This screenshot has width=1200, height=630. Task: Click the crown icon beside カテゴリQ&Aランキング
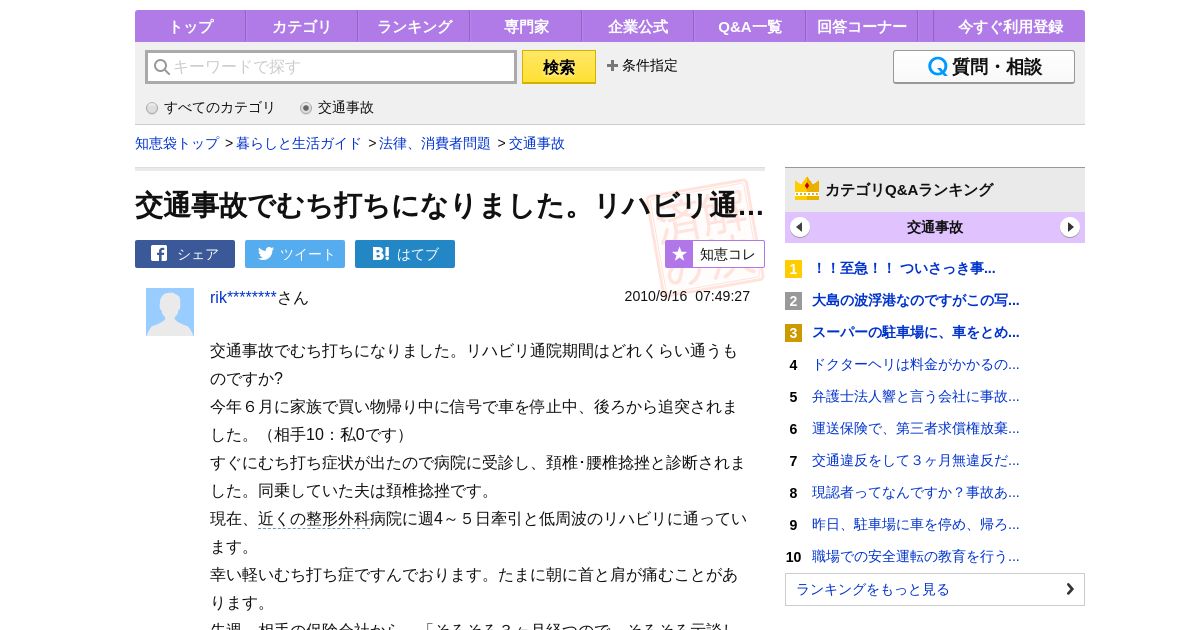[x=807, y=188]
